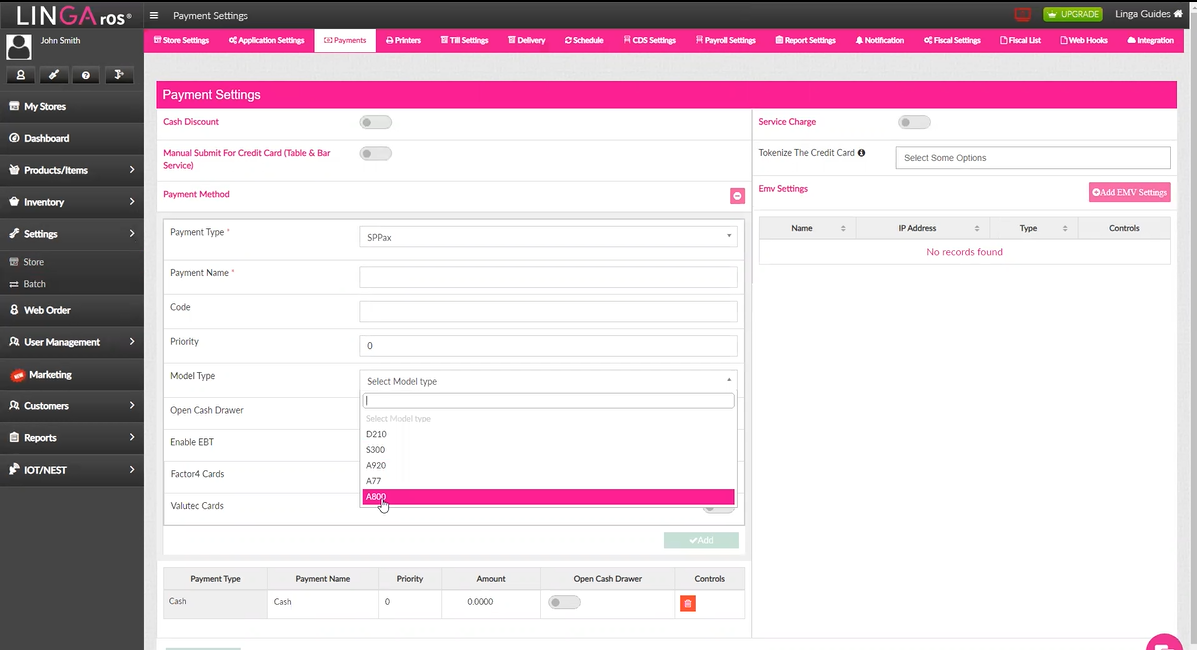Expand Products/Items in sidebar
The height and width of the screenshot is (650, 1197).
[x=72, y=170]
